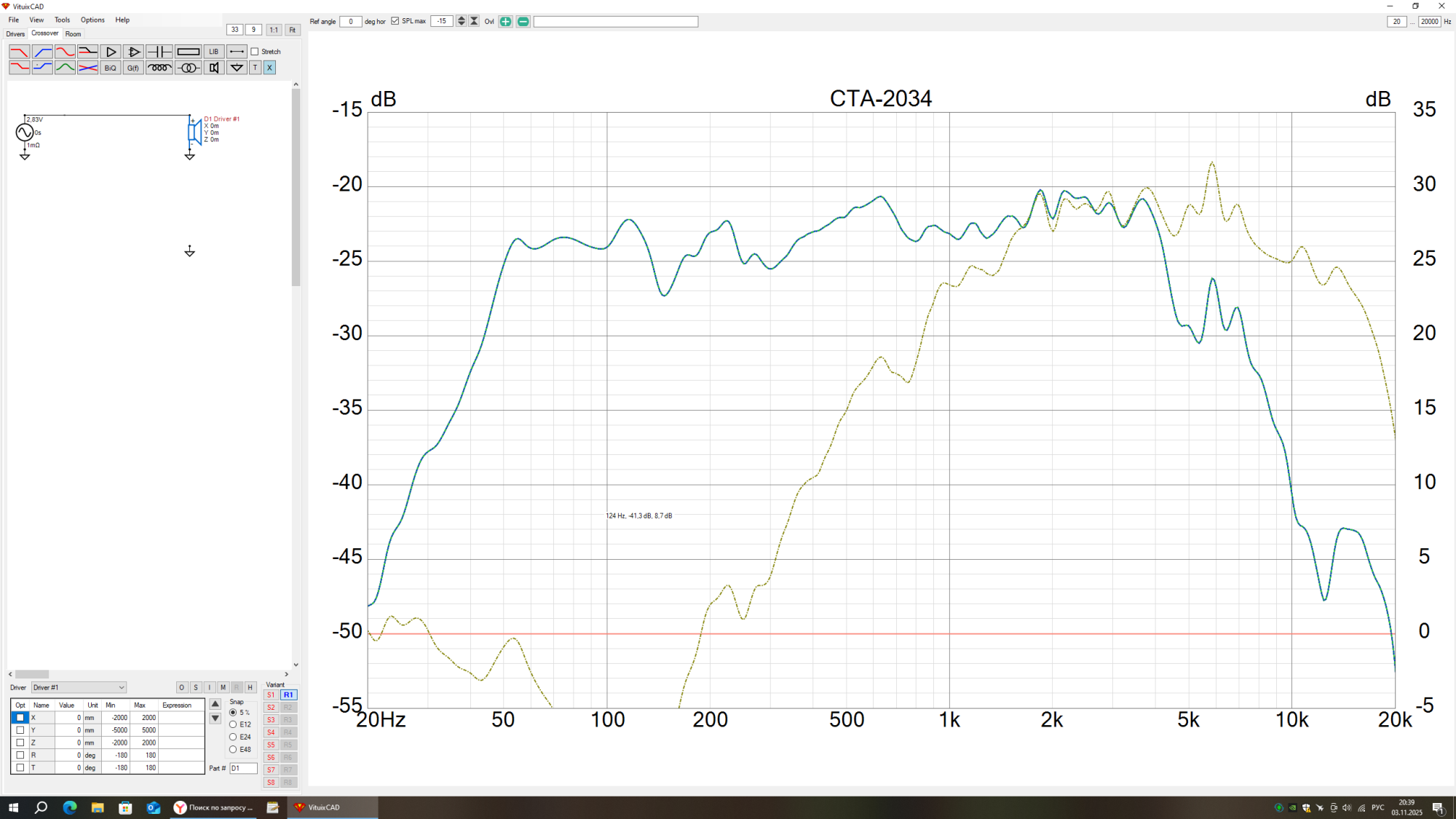
Task: Add the green band-pass filter block
Action: coord(65,68)
